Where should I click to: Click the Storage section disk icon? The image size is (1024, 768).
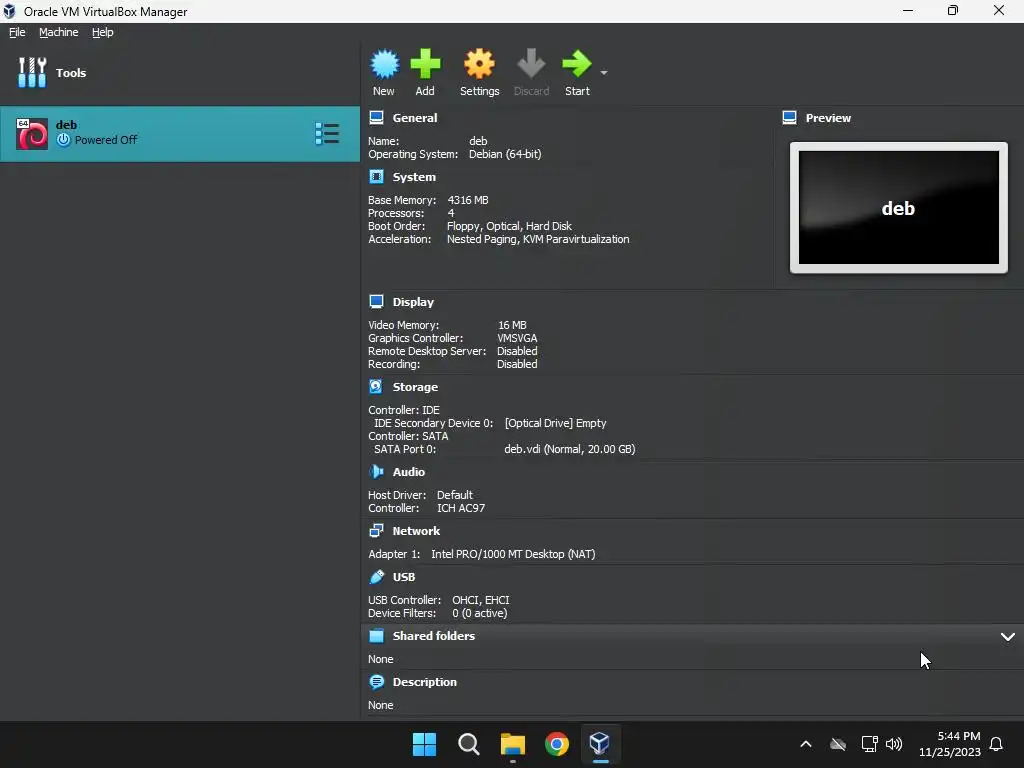point(376,387)
